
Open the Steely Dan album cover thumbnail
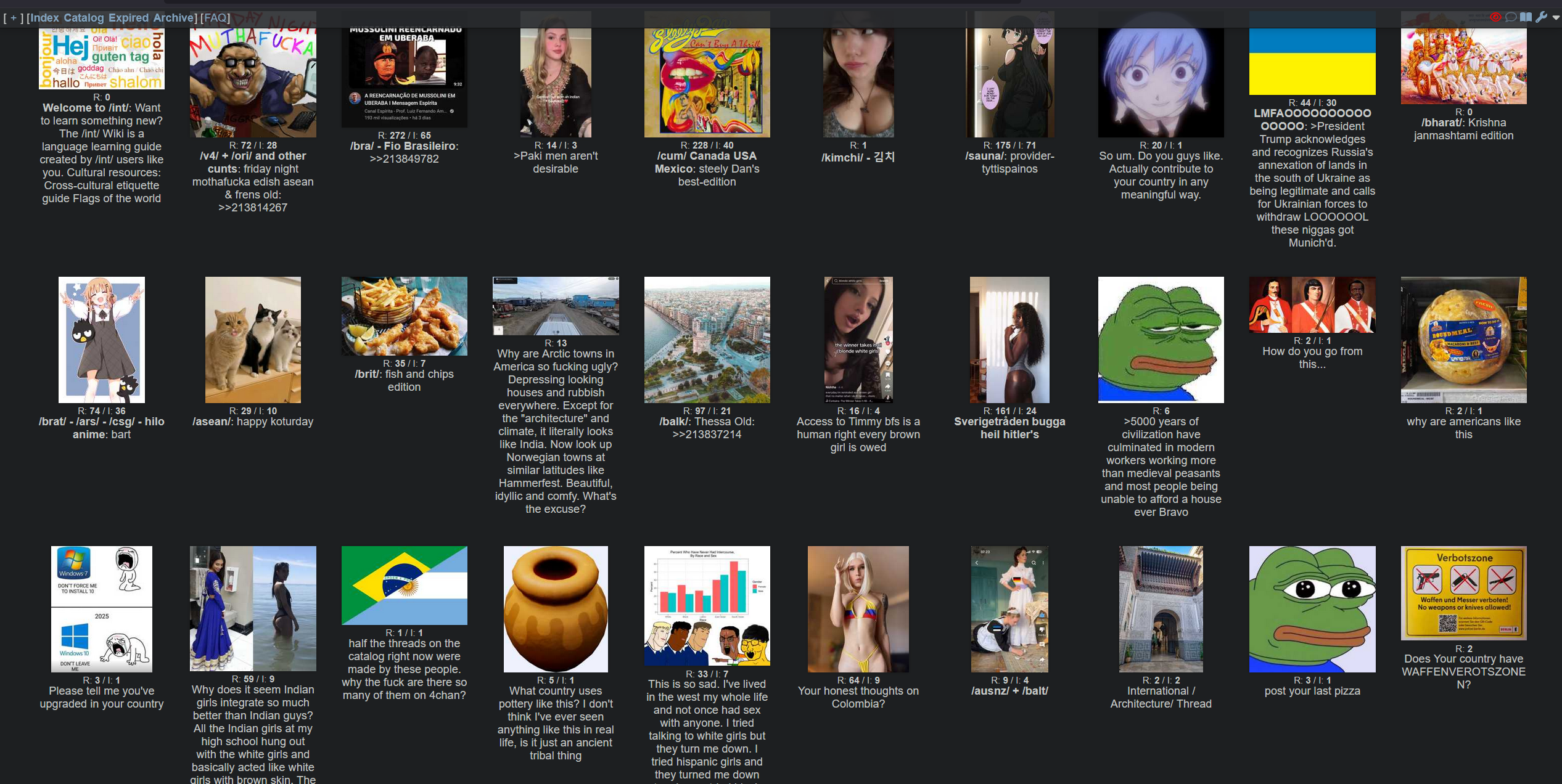pos(707,74)
